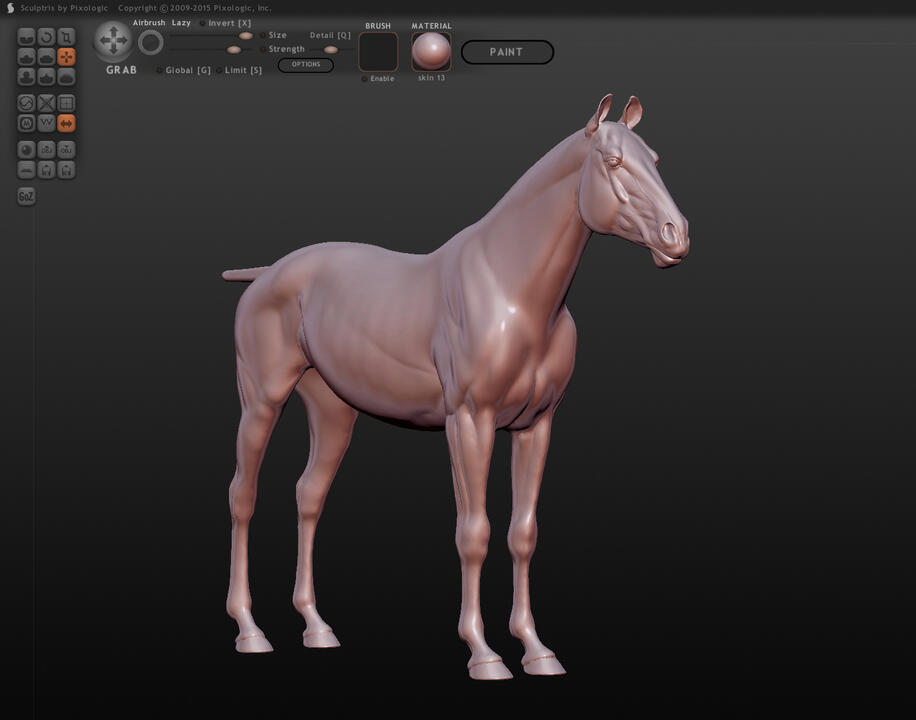Image resolution: width=916 pixels, height=720 pixels.
Task: Click the Subdivide All grid icon
Action: click(66, 103)
